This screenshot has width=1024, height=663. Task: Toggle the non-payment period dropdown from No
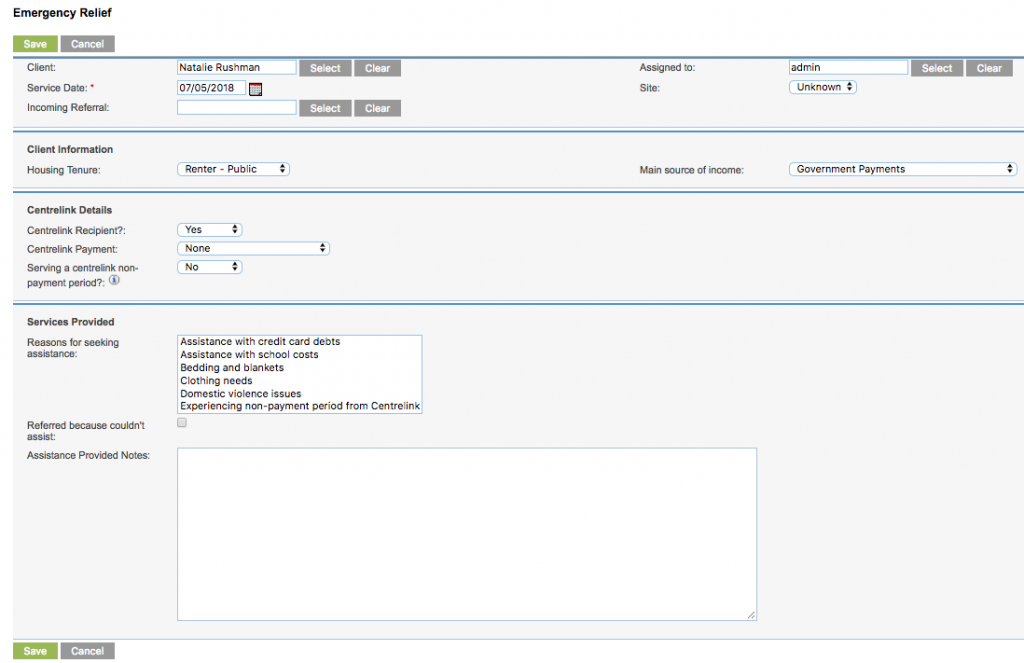(x=209, y=267)
